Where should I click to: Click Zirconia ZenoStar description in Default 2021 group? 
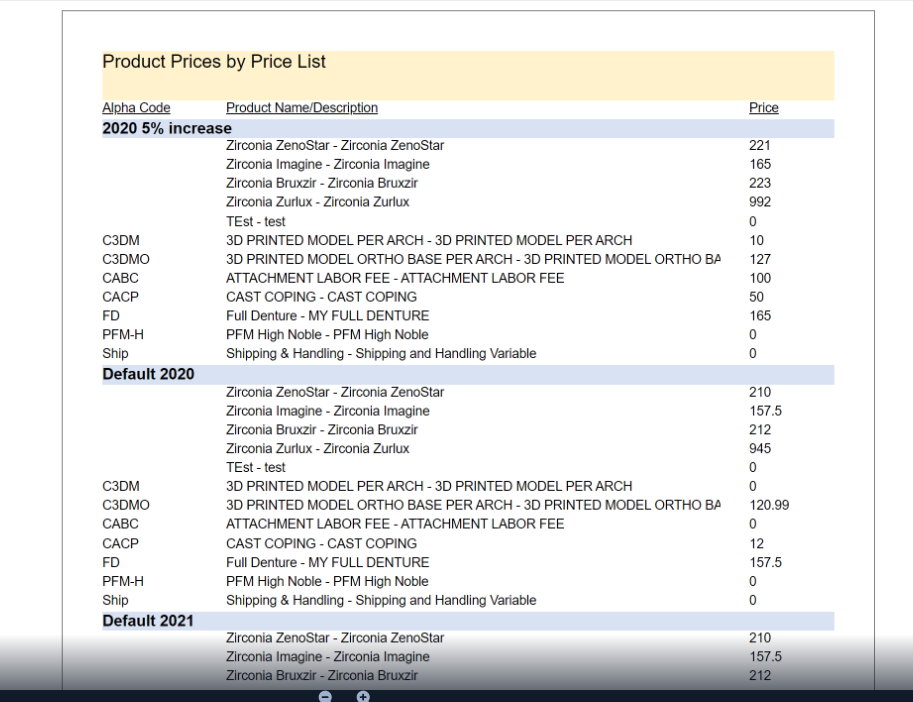coord(335,638)
